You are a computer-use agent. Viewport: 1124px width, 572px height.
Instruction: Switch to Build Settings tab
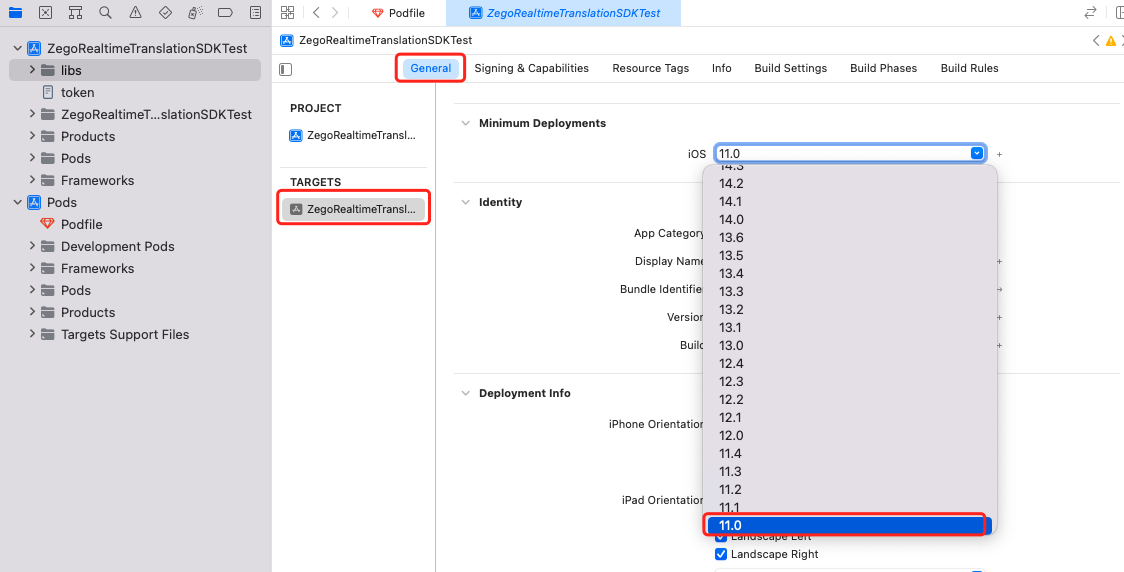tap(791, 68)
